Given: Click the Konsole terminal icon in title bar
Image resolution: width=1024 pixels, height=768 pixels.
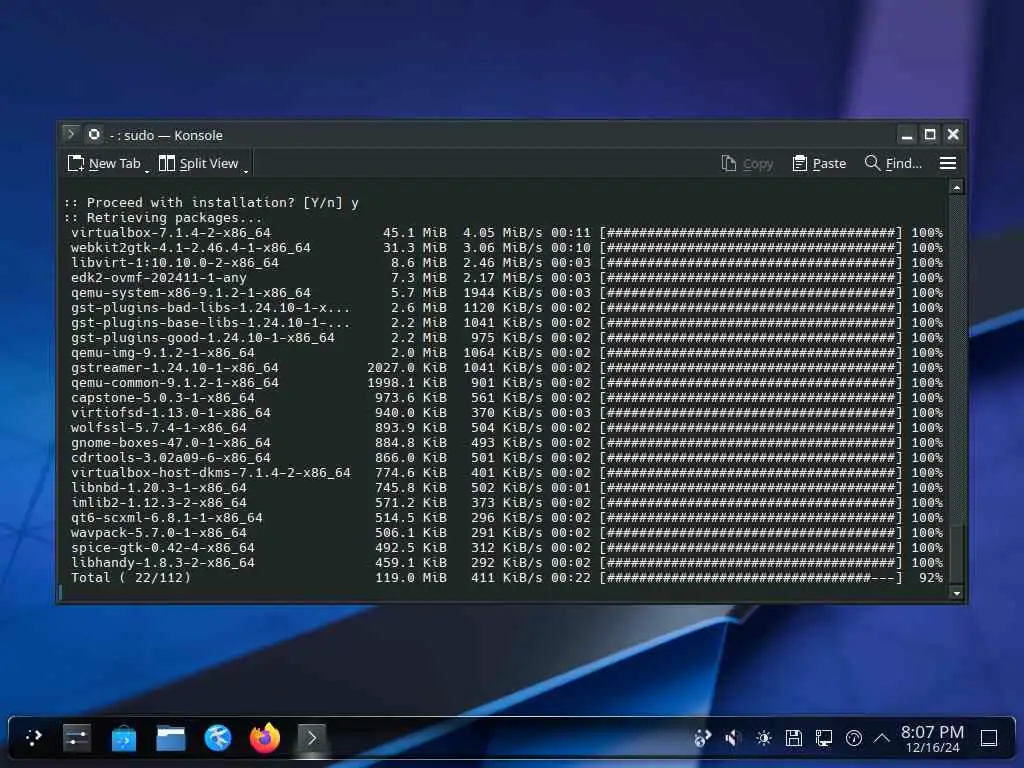Looking at the screenshot, I should [x=71, y=135].
